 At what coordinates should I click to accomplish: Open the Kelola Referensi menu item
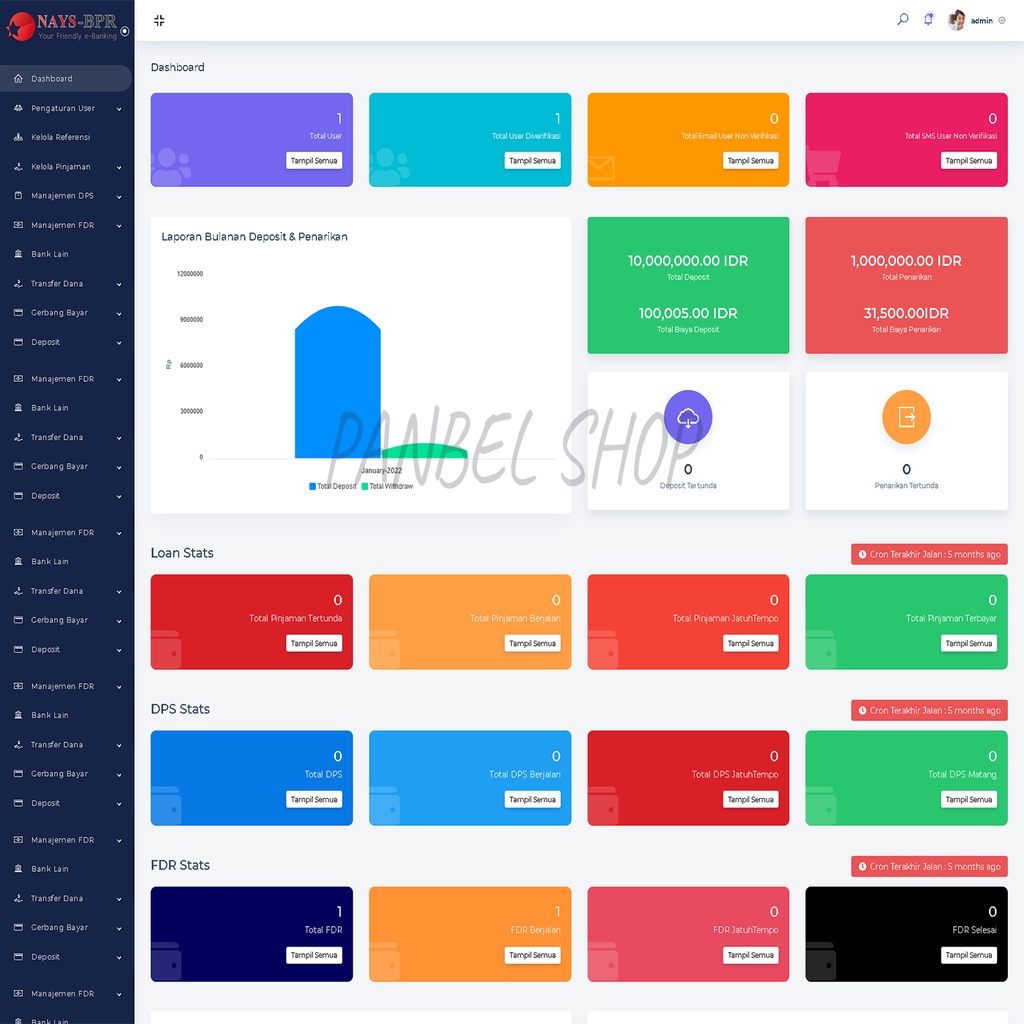(65, 137)
